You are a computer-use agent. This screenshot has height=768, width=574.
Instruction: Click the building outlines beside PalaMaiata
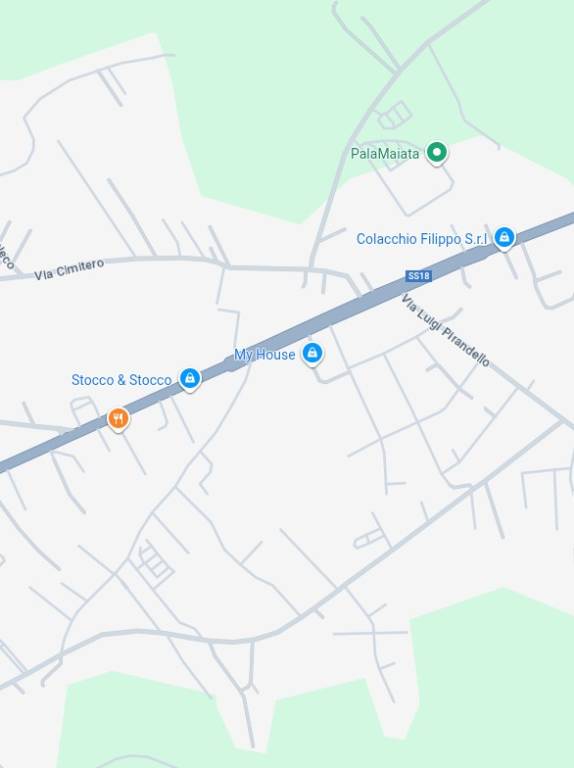394,116
